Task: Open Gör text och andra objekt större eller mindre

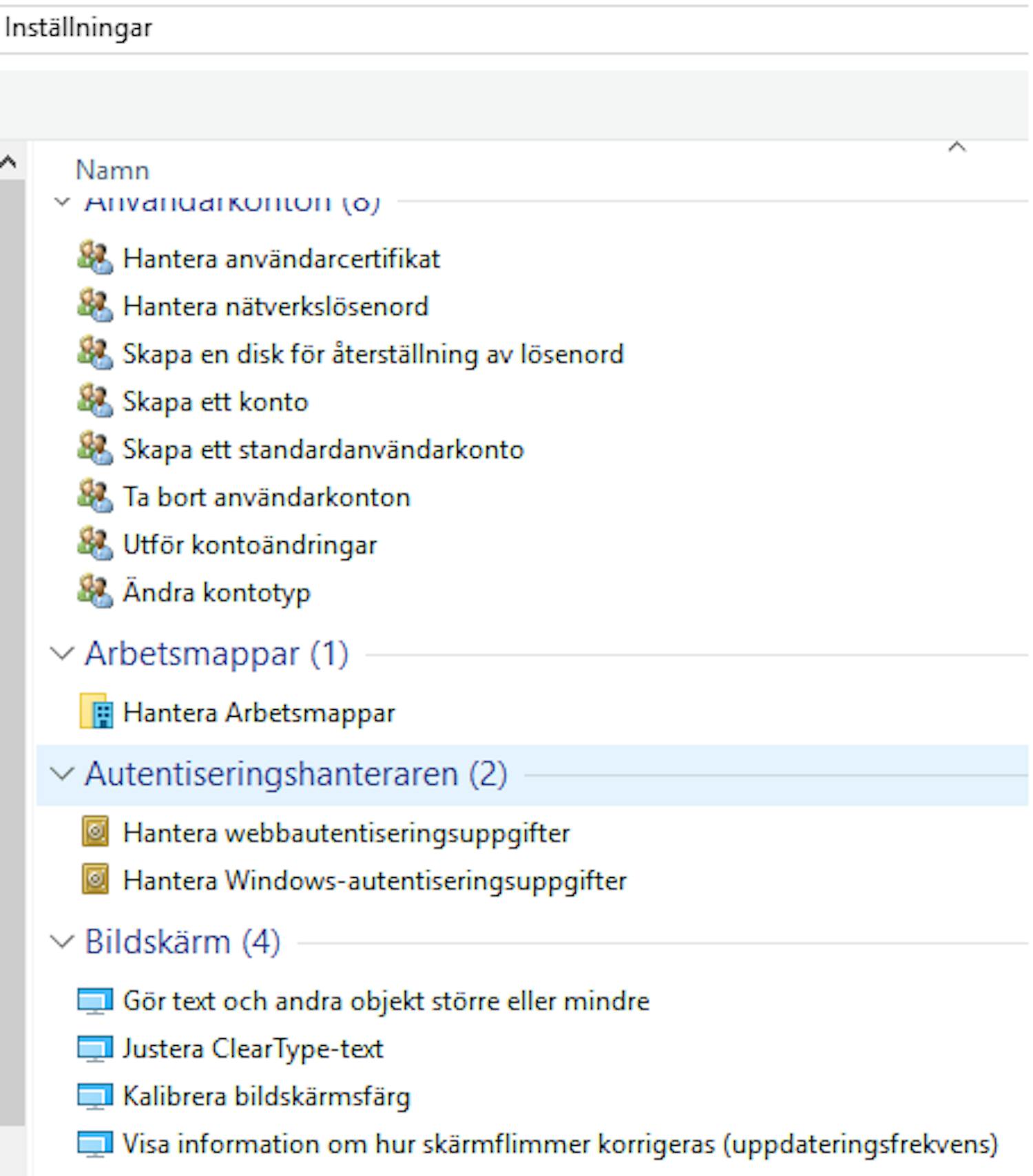Action: coord(386,1001)
